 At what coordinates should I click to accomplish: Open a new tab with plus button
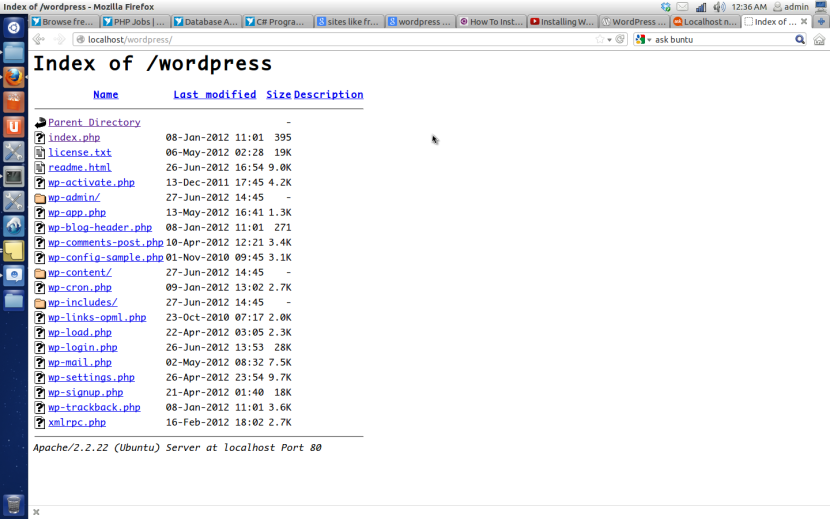pos(821,21)
